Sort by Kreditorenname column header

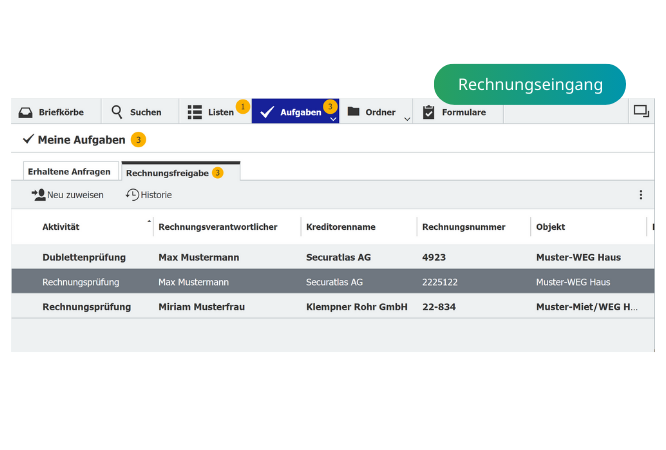point(341,227)
